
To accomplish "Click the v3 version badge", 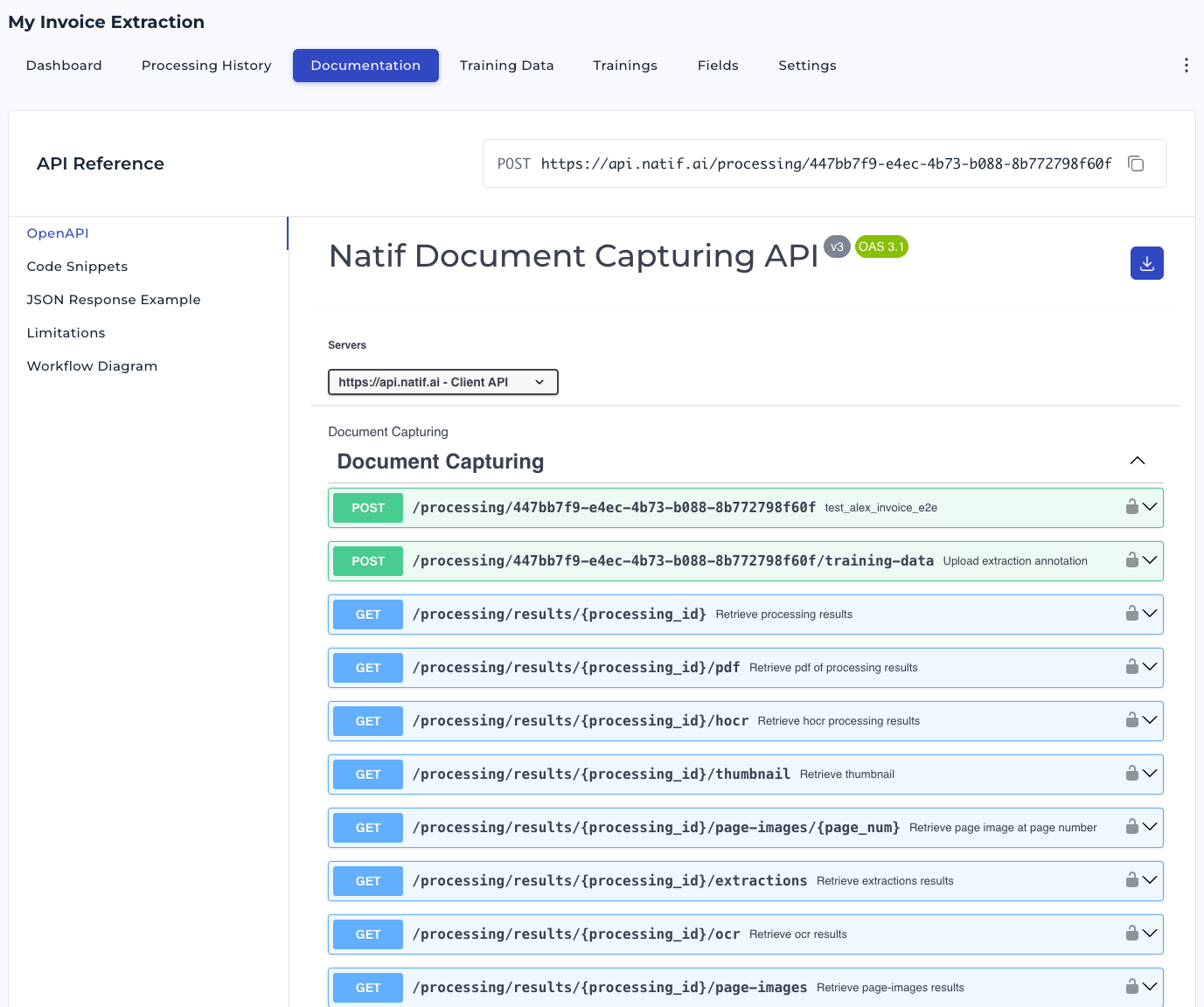I will click(x=837, y=247).
